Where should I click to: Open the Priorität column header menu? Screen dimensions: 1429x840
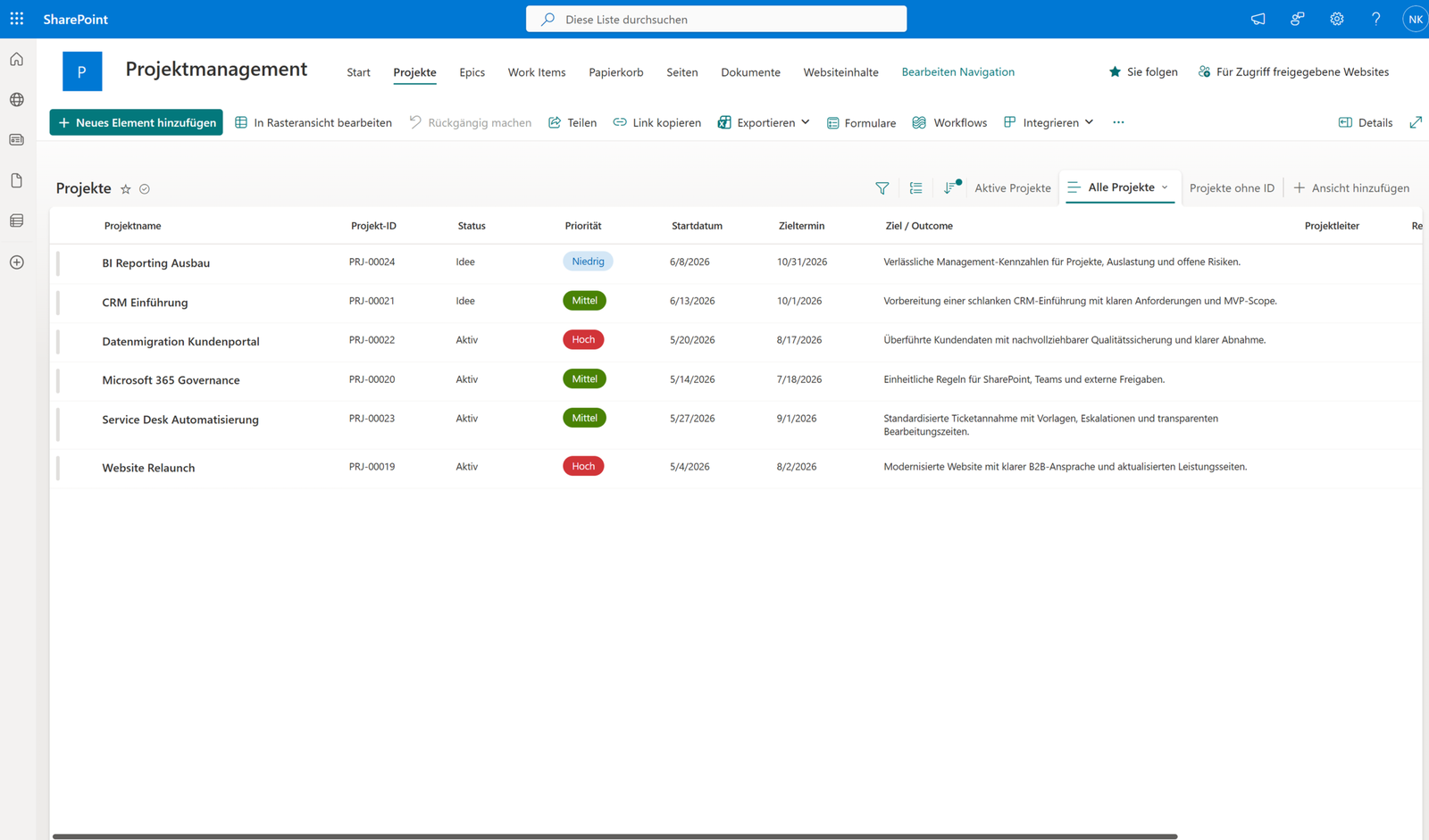[x=583, y=226]
